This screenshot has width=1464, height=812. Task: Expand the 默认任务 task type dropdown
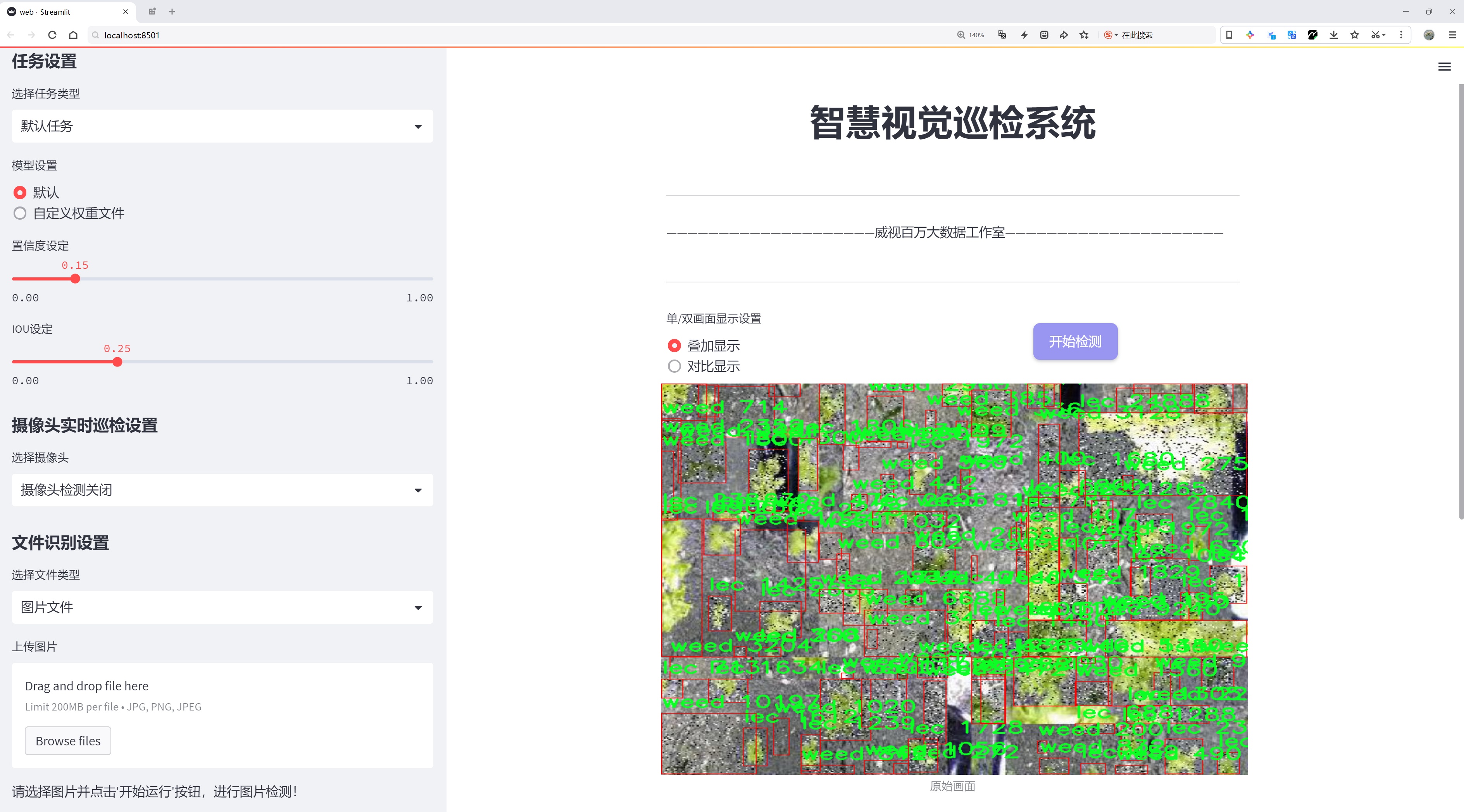click(222, 126)
